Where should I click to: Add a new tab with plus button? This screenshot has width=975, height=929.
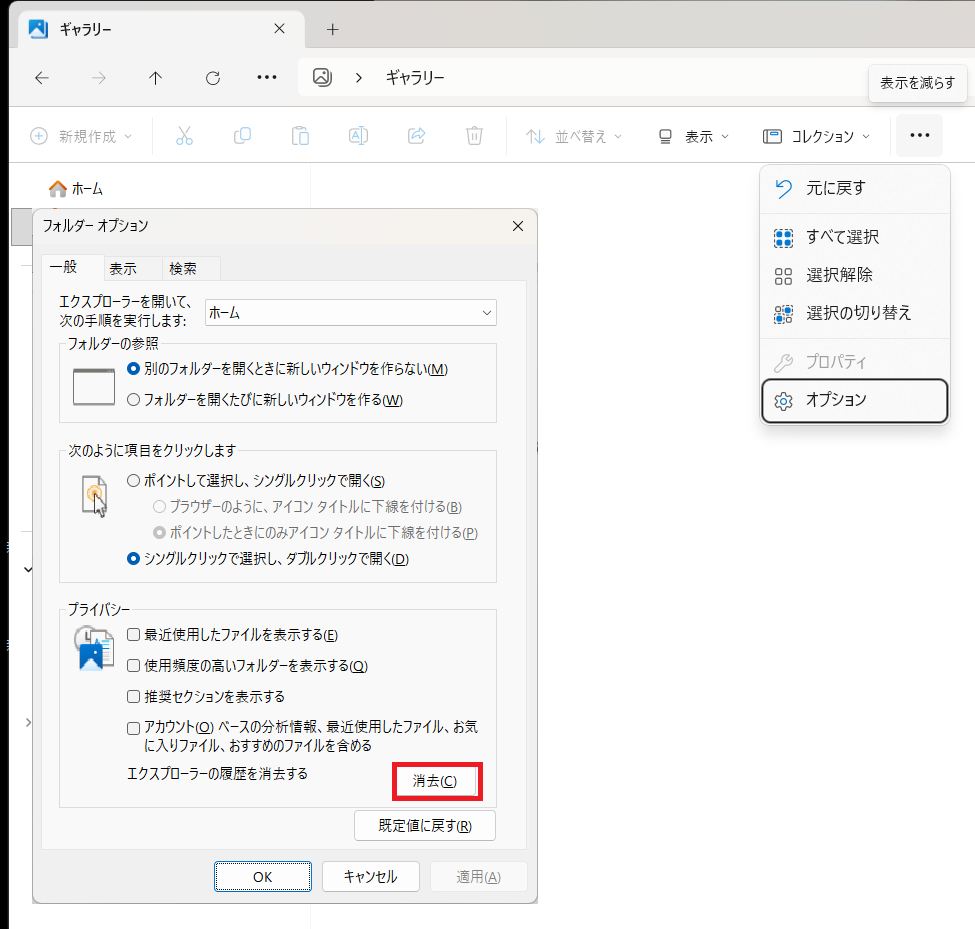pyautogui.click(x=333, y=29)
